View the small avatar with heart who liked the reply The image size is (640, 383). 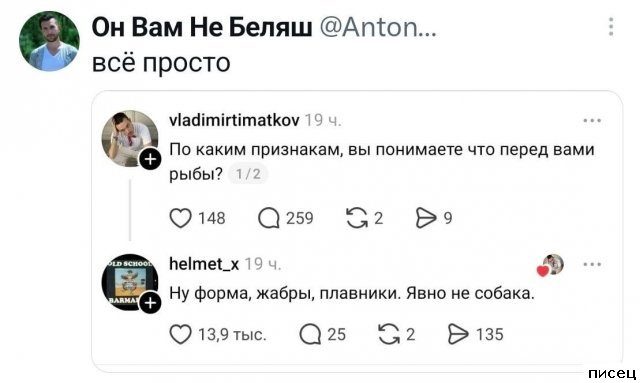click(x=551, y=265)
